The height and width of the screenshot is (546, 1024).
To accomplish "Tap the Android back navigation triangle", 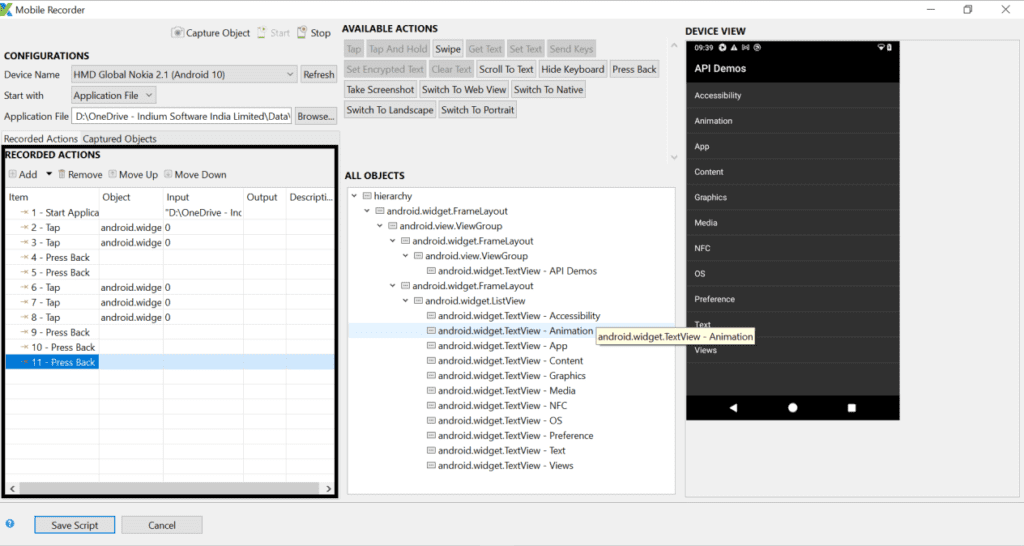I will click(733, 408).
